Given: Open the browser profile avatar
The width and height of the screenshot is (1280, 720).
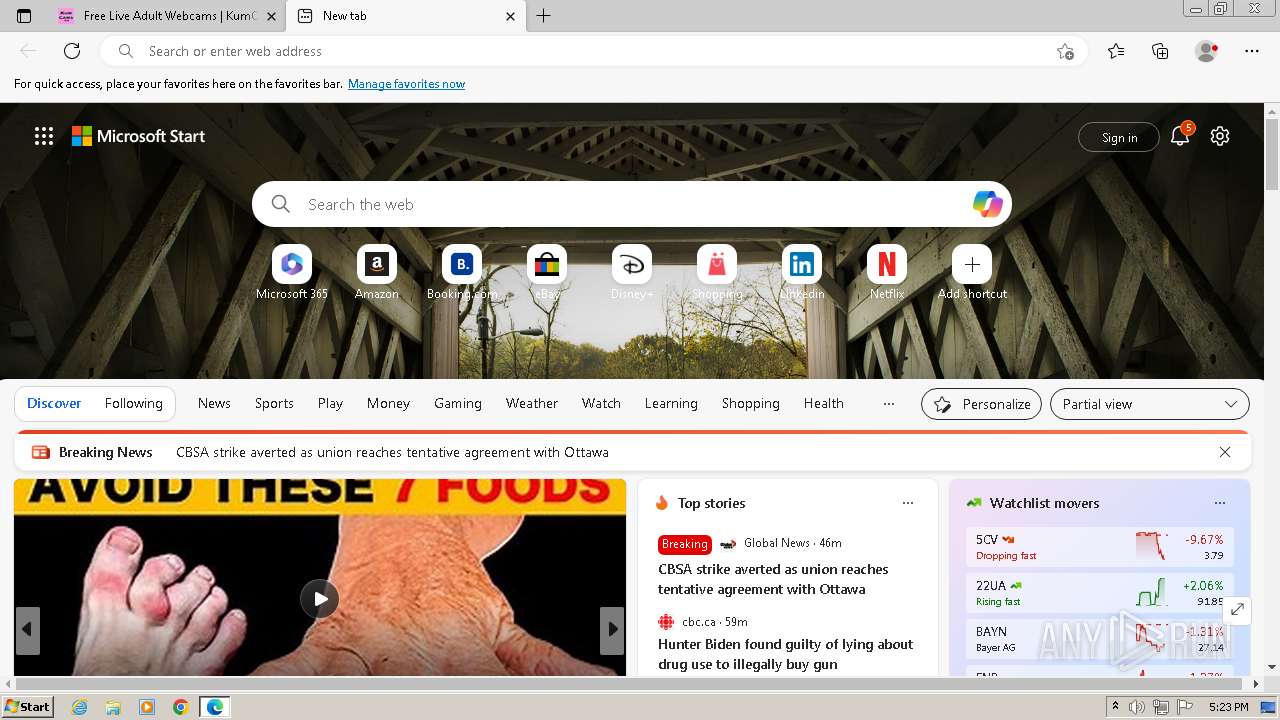Looking at the screenshot, I should [x=1206, y=51].
